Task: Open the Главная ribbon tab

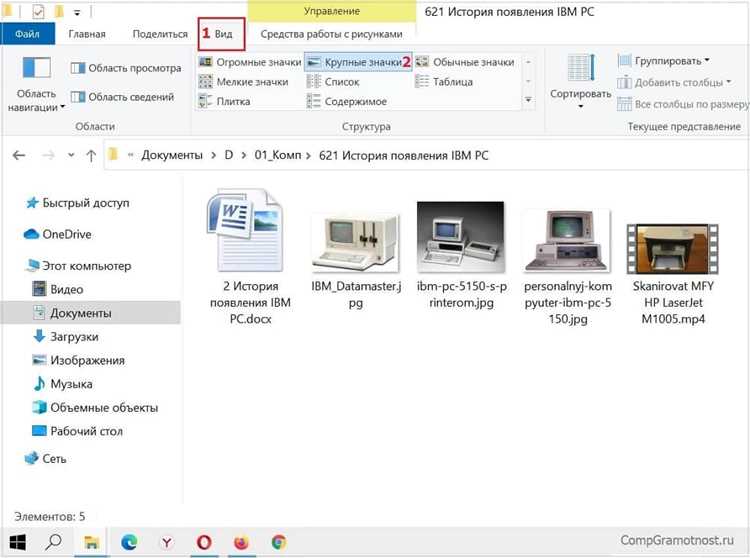Action: tap(87, 34)
